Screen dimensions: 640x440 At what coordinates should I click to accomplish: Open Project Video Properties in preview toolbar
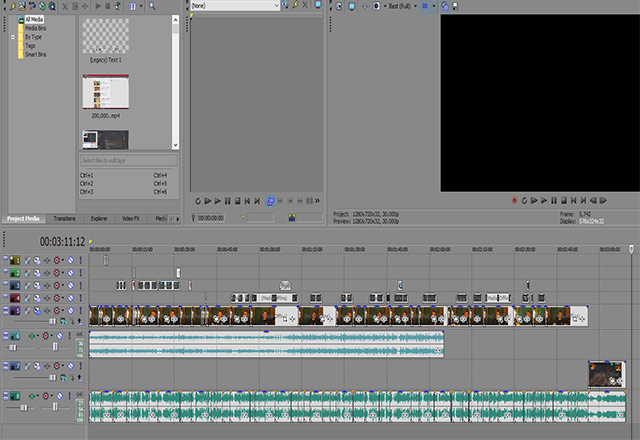click(x=339, y=6)
